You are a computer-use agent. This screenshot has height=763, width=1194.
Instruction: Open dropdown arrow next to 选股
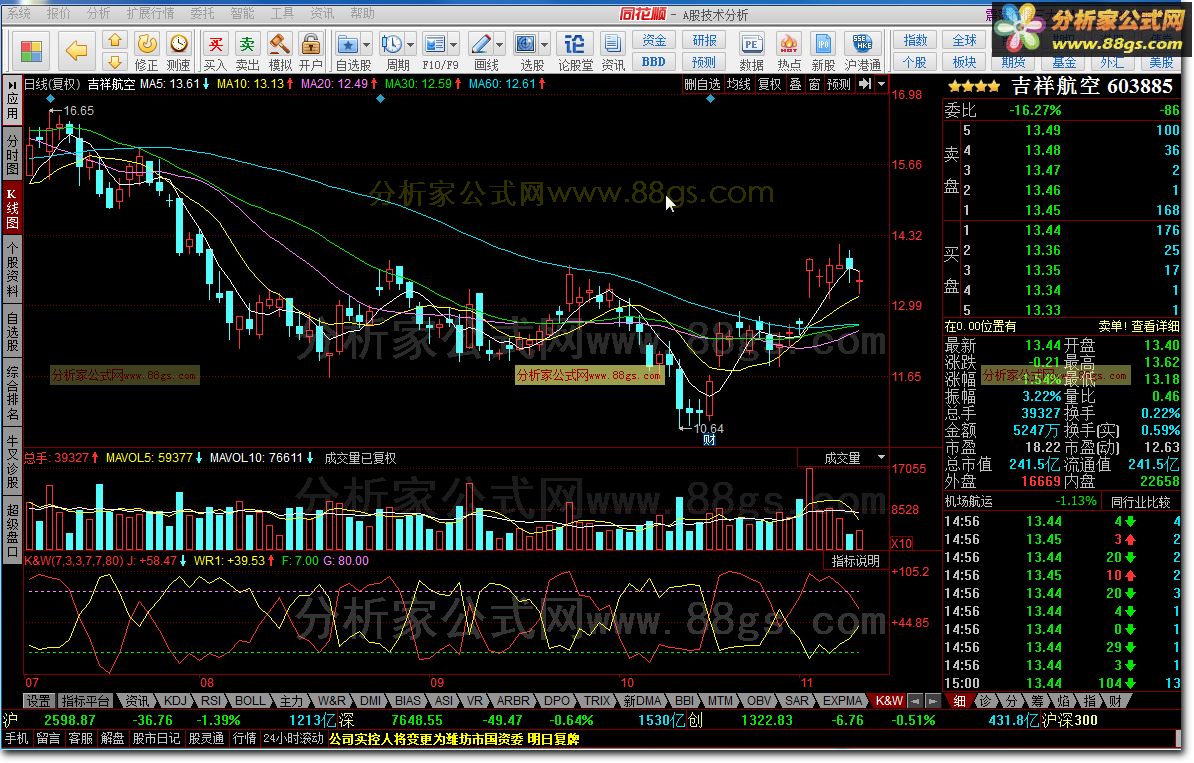544,44
